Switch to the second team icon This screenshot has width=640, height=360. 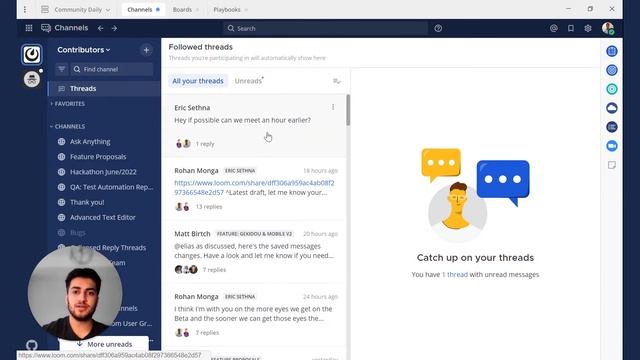(31, 79)
